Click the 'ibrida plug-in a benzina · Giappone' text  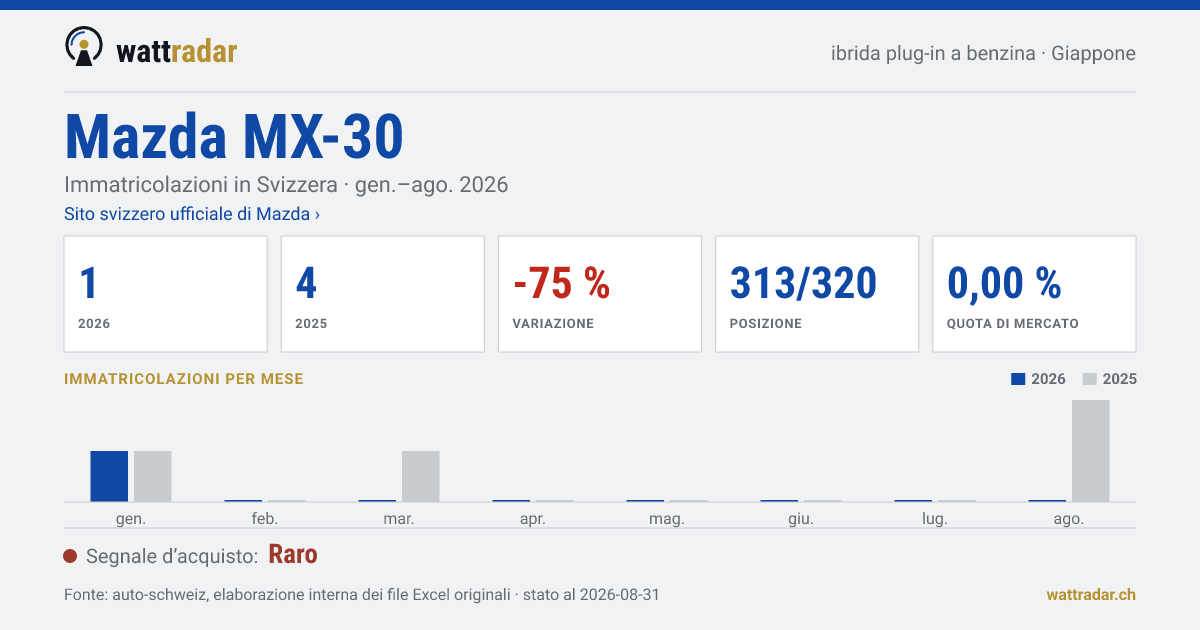983,53
